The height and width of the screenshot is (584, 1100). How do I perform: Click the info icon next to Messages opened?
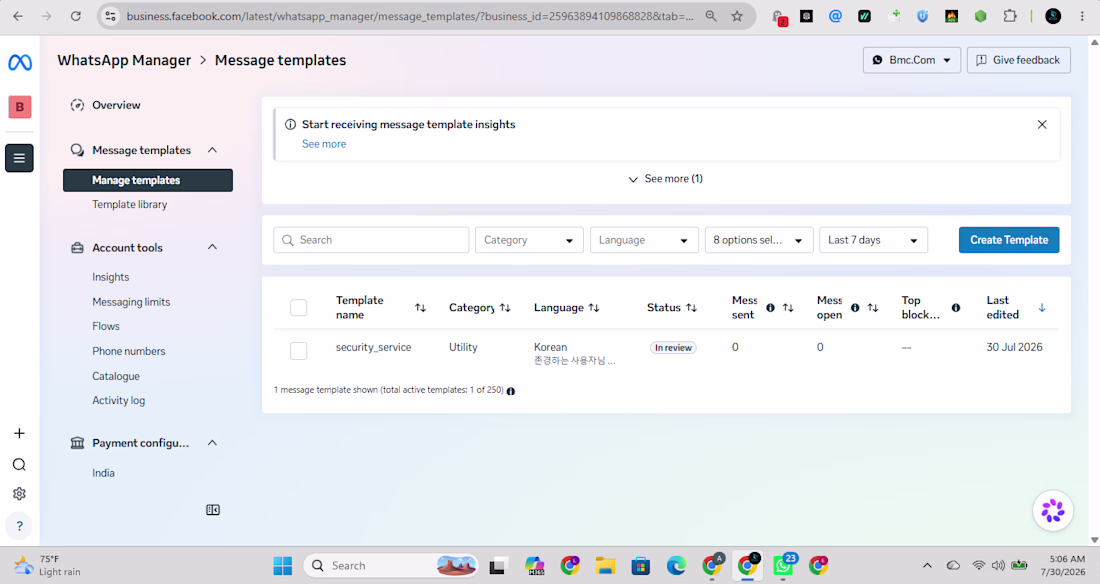pyautogui.click(x=855, y=307)
